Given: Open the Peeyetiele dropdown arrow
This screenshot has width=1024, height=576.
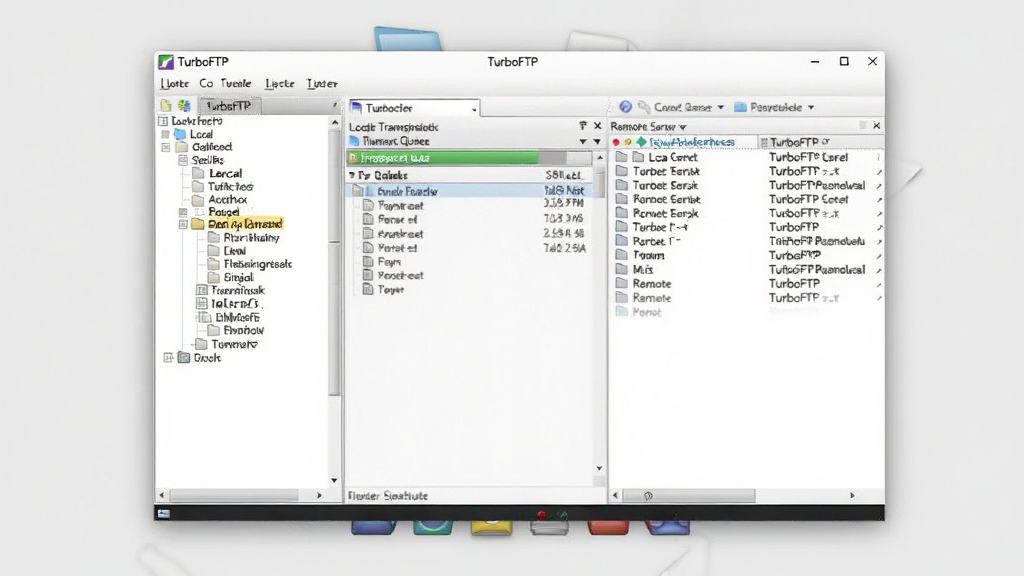Looking at the screenshot, I should [811, 107].
